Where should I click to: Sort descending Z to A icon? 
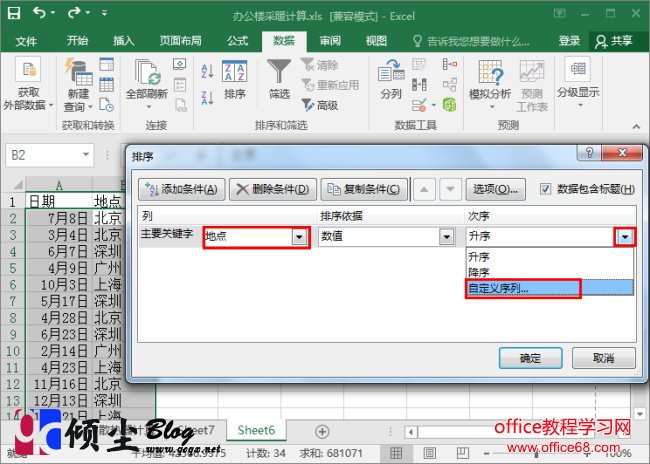[x=207, y=98]
